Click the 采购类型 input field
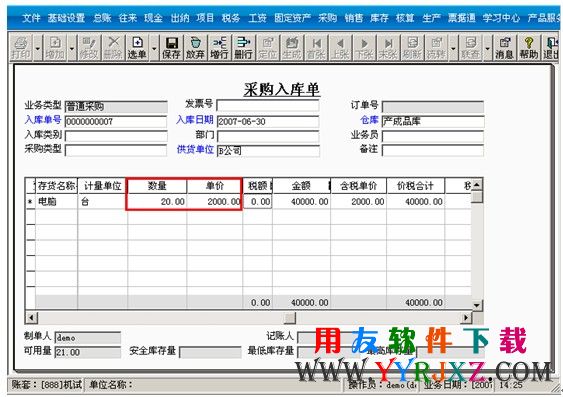The width and height of the screenshot is (563, 397). point(116,151)
